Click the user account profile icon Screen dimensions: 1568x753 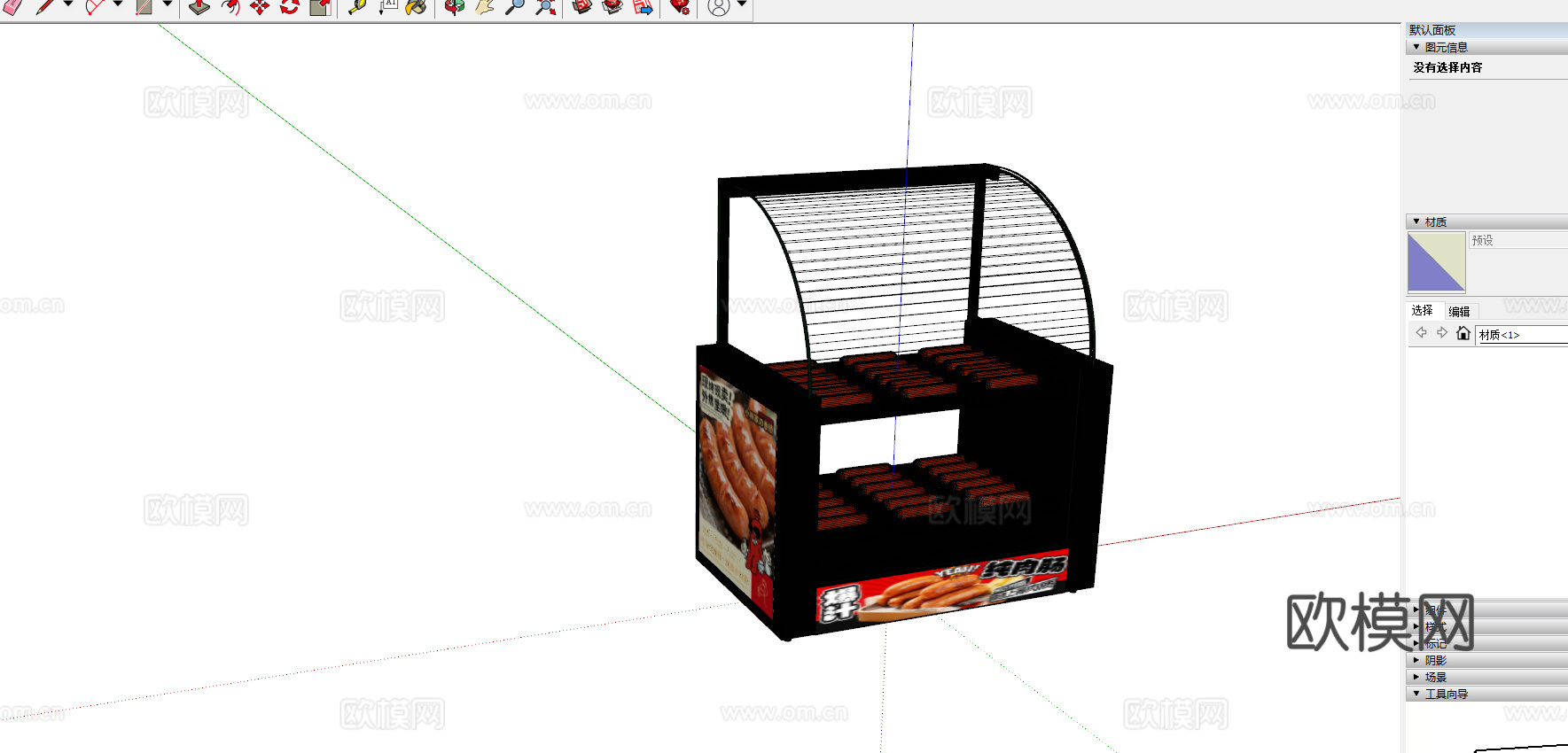[x=719, y=7]
